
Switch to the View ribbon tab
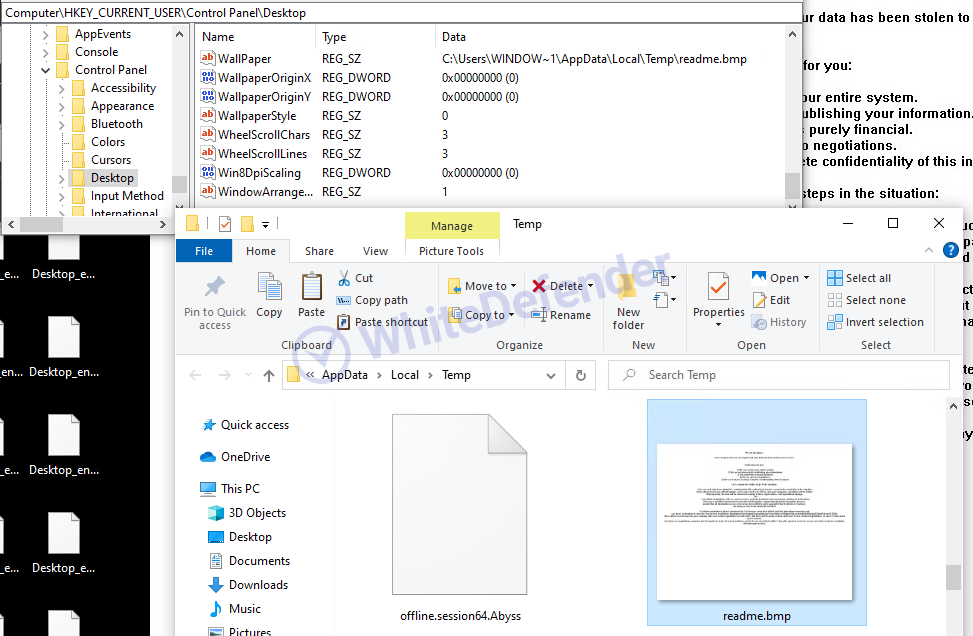click(x=375, y=251)
